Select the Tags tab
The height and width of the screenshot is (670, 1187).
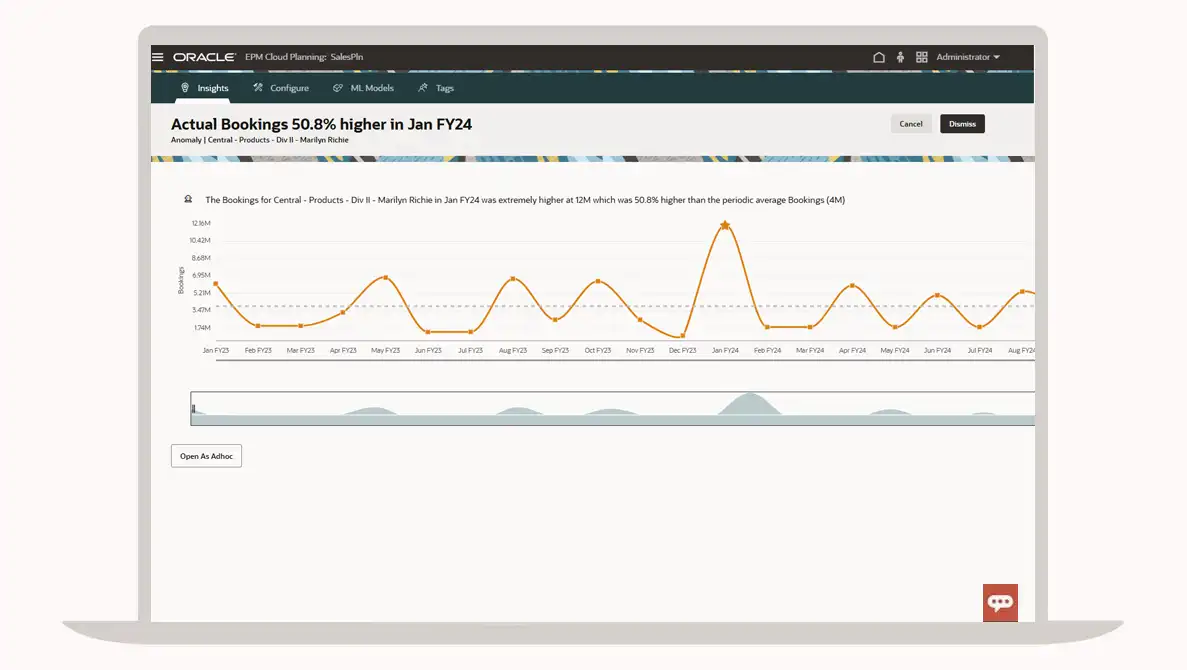[x=436, y=88]
